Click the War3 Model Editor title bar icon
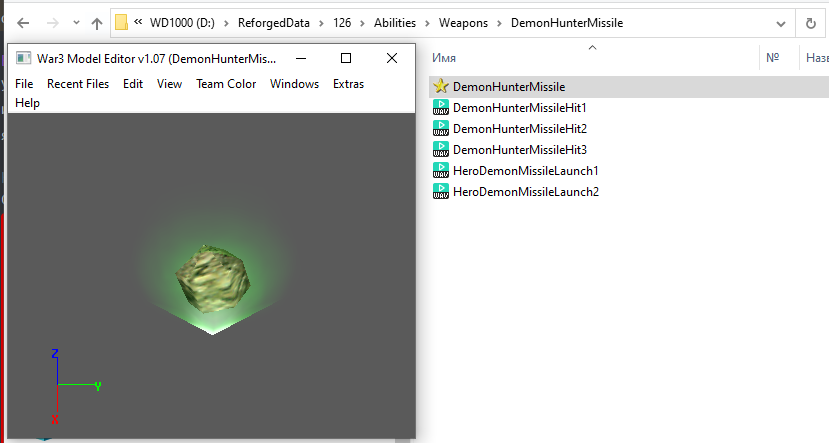The image size is (829, 443). (x=23, y=58)
